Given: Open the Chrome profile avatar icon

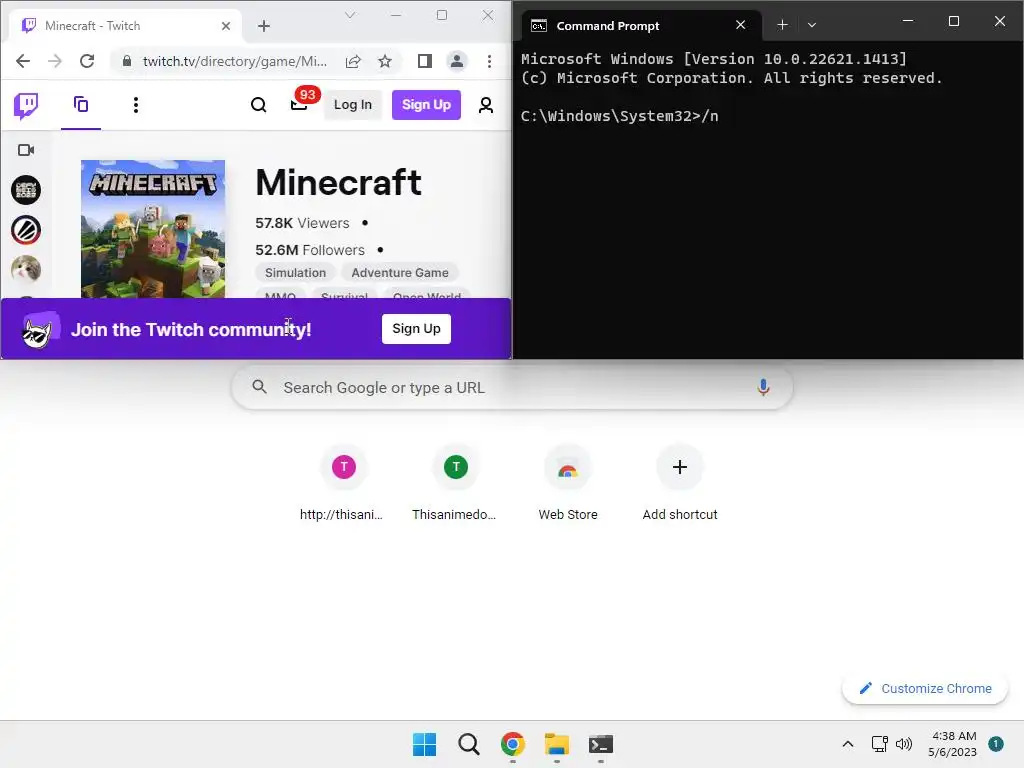Looking at the screenshot, I should (x=457, y=61).
